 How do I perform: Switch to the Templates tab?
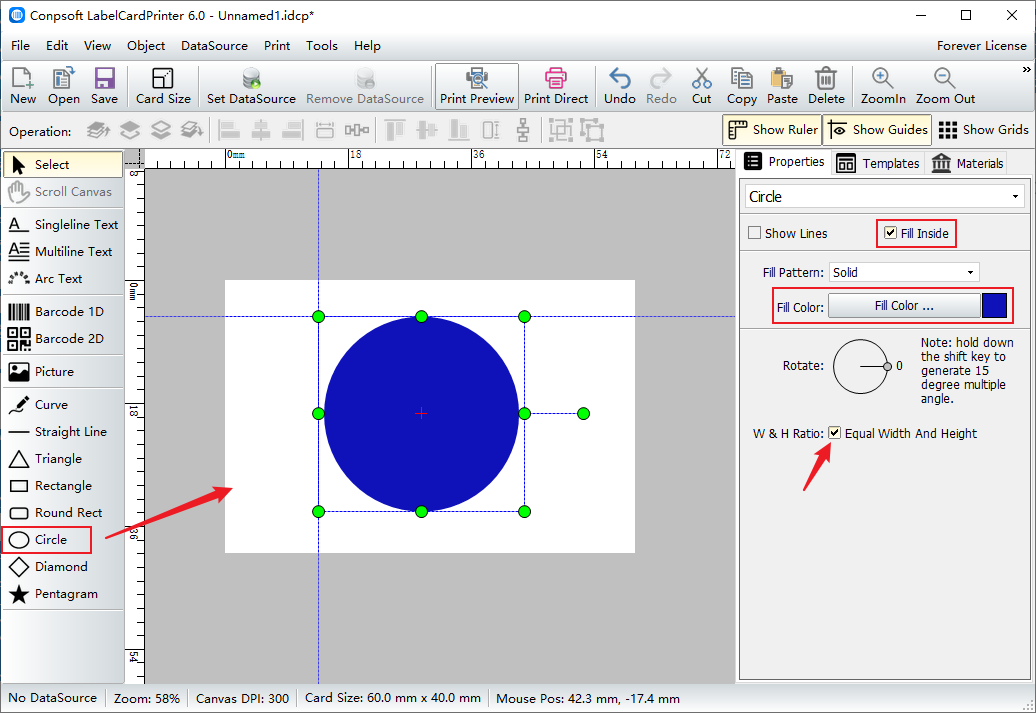(x=878, y=163)
